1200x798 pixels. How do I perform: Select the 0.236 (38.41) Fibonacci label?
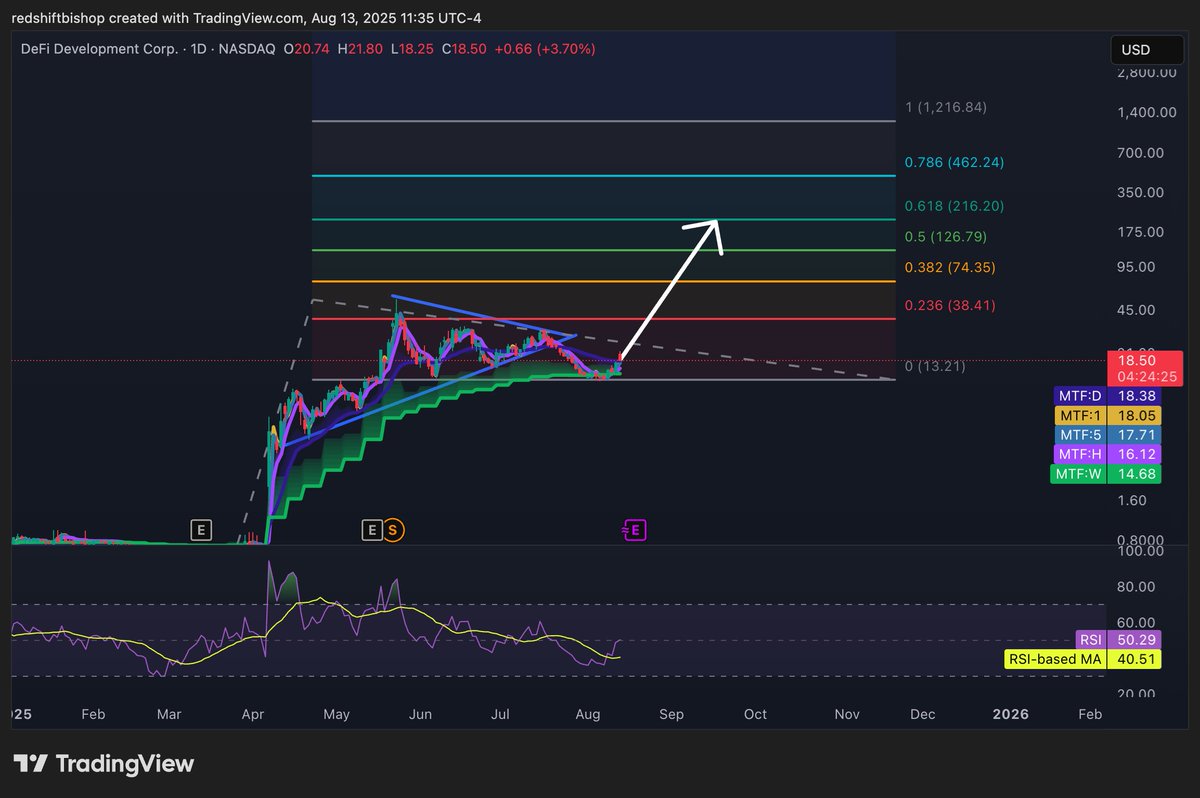tap(950, 305)
